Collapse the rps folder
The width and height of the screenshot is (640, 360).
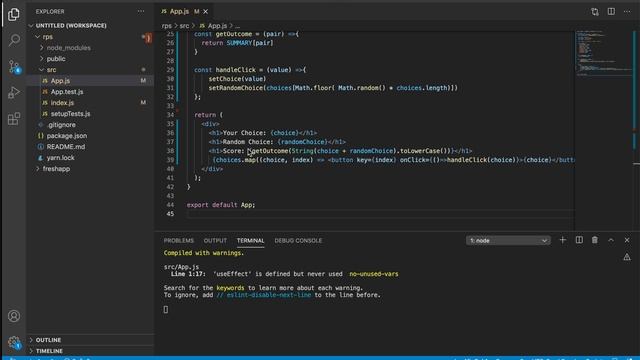(47, 37)
